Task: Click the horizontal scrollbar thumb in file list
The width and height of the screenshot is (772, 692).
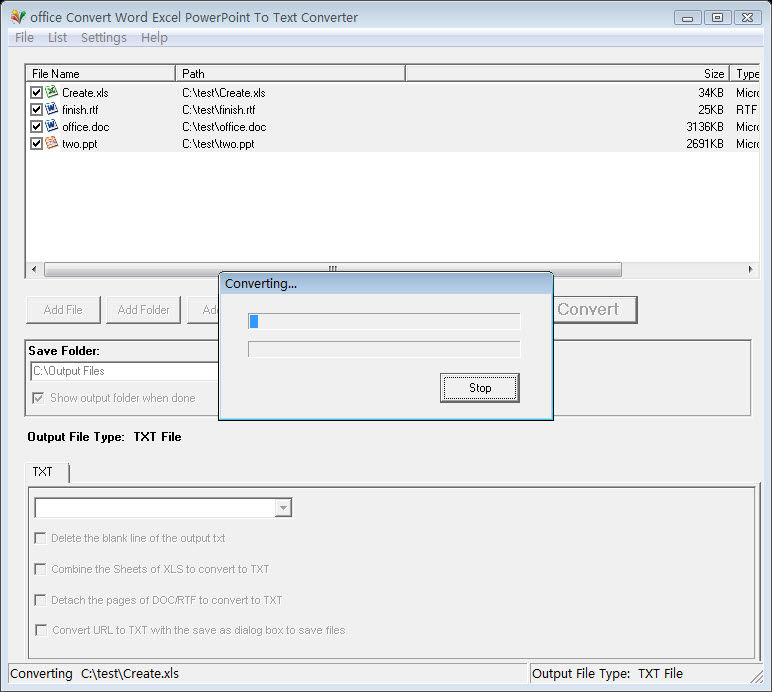Action: point(333,269)
